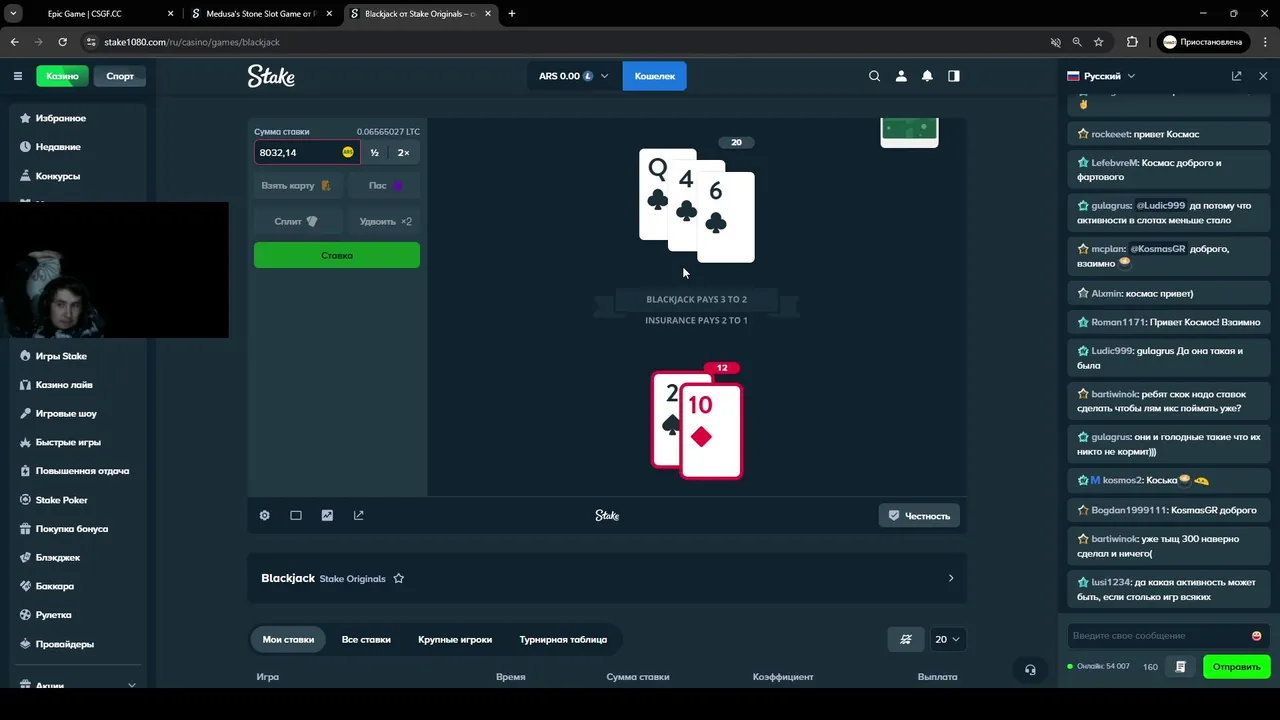Viewport: 1280px width, 720px height.
Task: Click the search magnifier icon in header
Action: [x=875, y=76]
